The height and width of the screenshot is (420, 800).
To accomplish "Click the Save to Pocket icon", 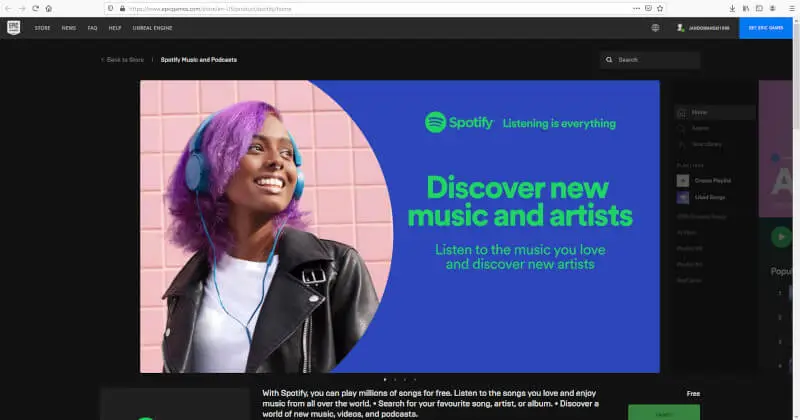I will coord(648,9).
